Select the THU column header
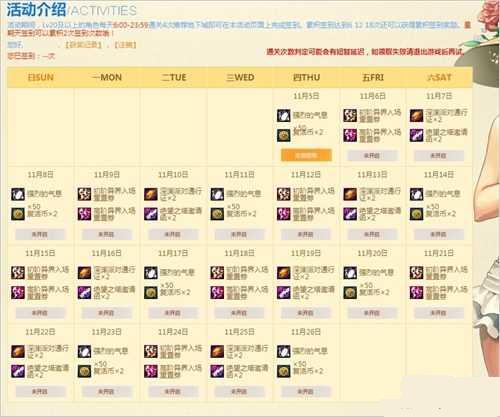This screenshot has width=500, height=417. click(x=306, y=78)
